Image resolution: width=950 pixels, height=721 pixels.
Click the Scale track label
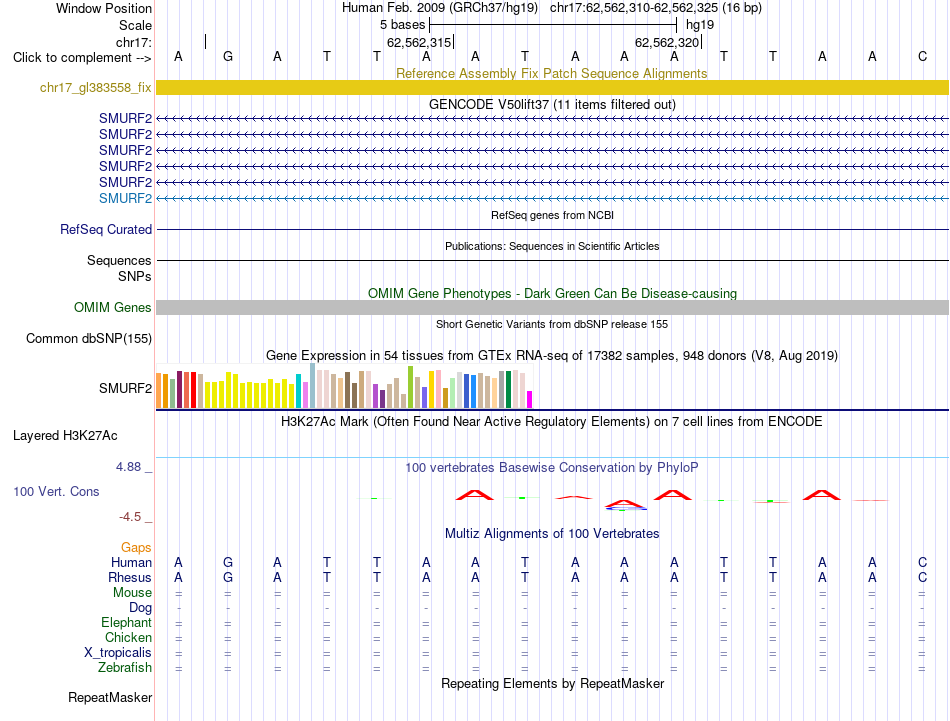point(135,25)
